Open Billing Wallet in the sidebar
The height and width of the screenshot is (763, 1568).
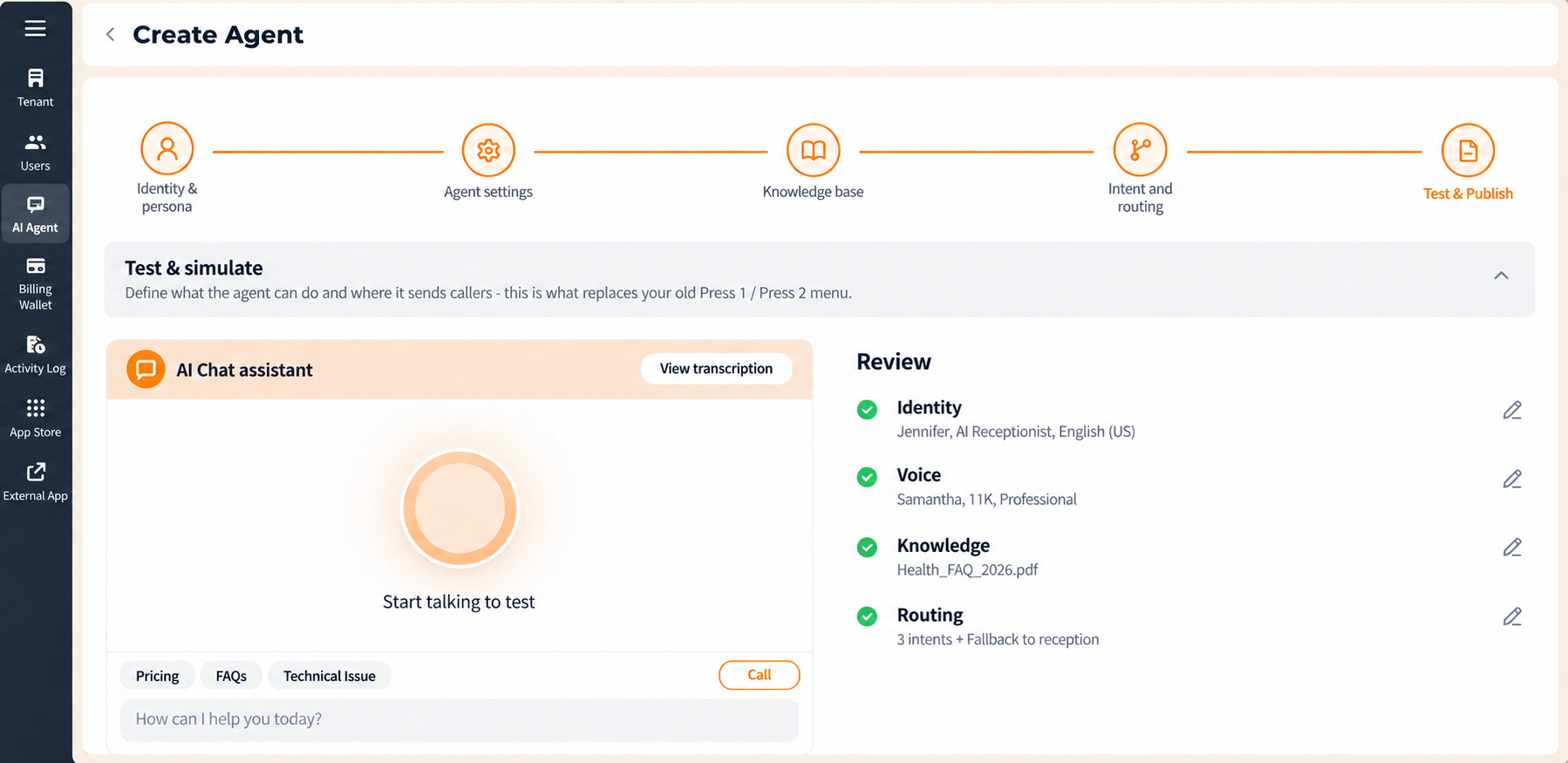[x=36, y=284]
